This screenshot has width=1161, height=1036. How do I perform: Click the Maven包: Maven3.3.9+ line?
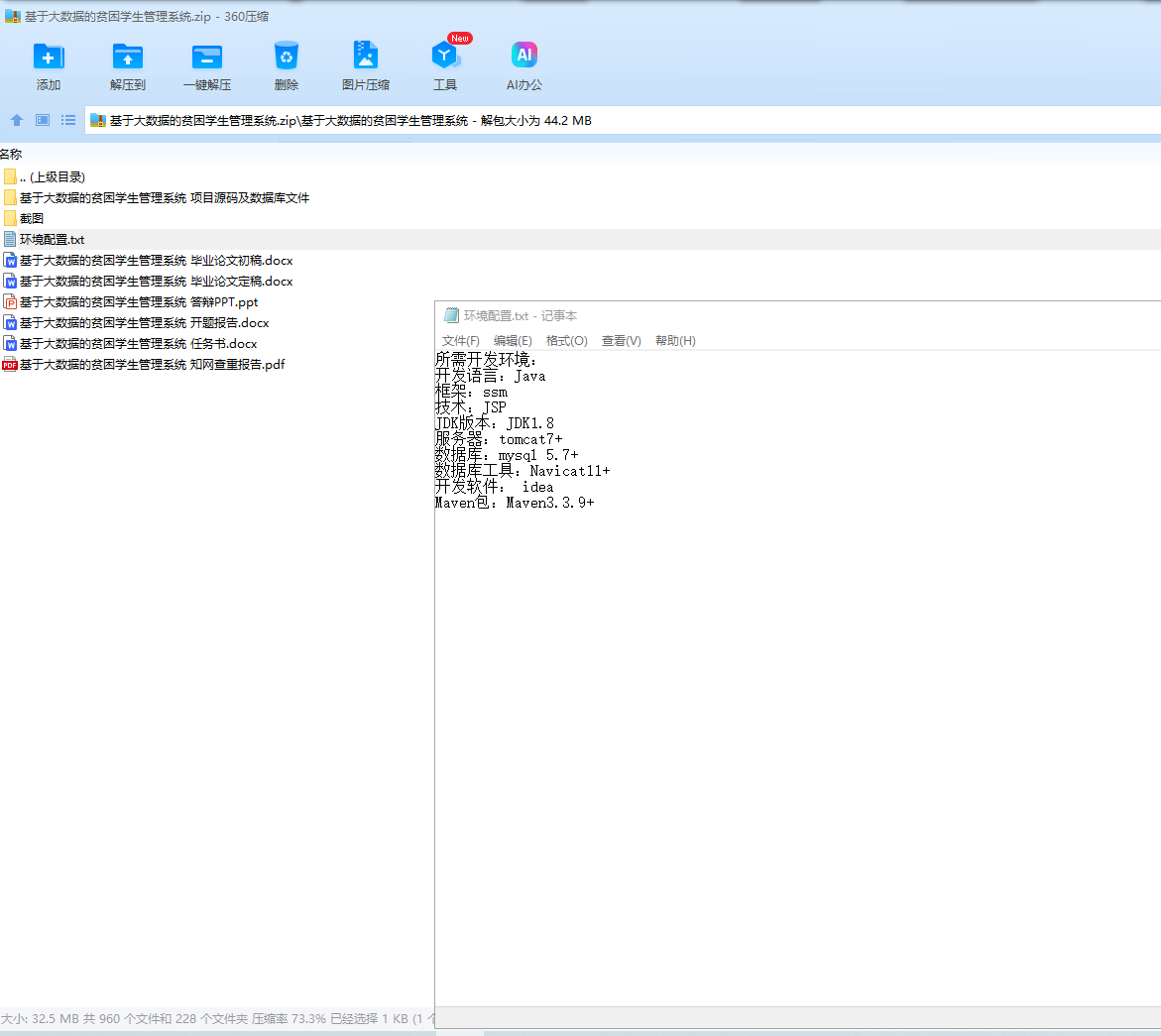pos(515,503)
